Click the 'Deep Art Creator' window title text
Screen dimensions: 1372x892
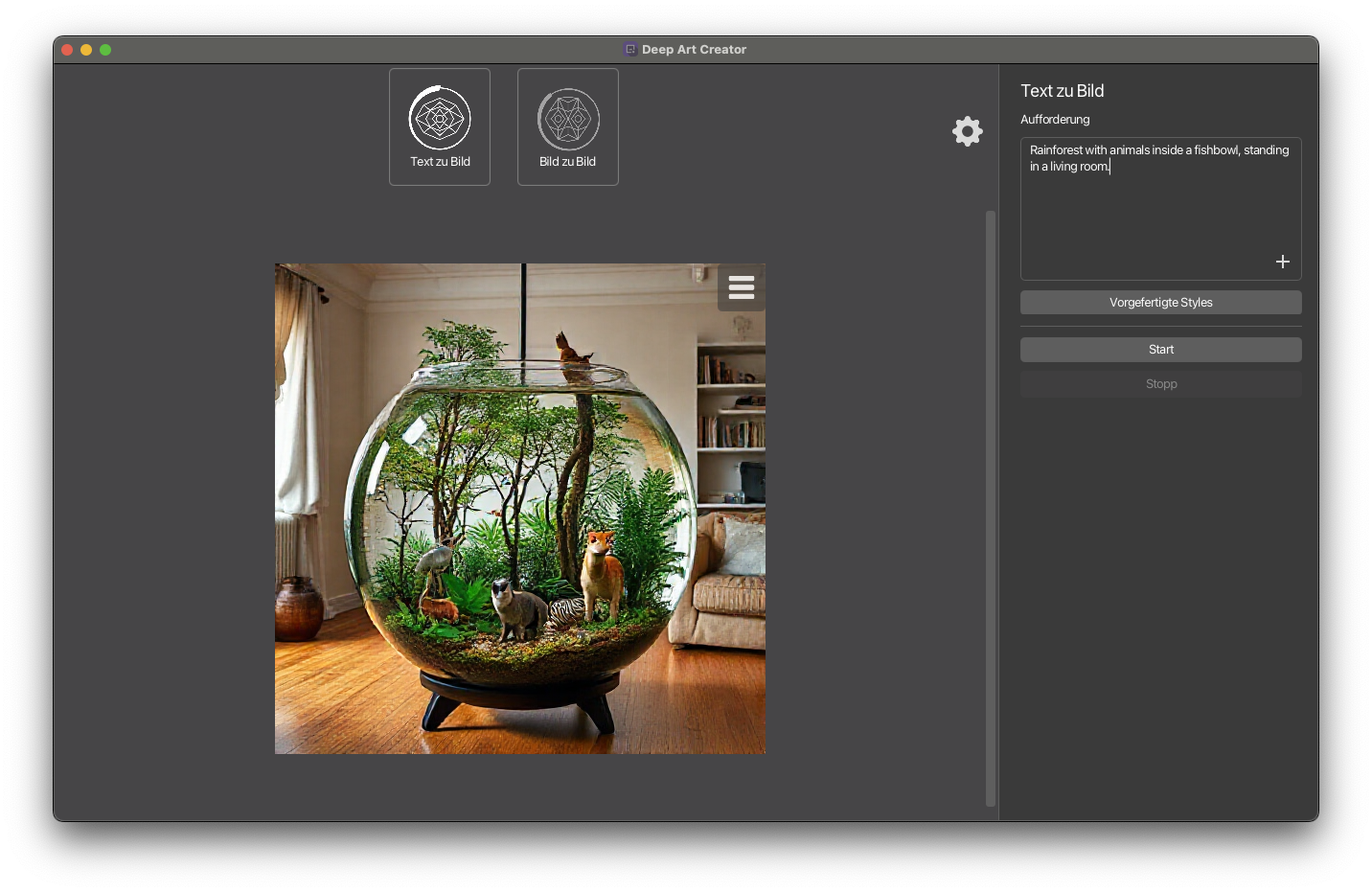pos(694,50)
